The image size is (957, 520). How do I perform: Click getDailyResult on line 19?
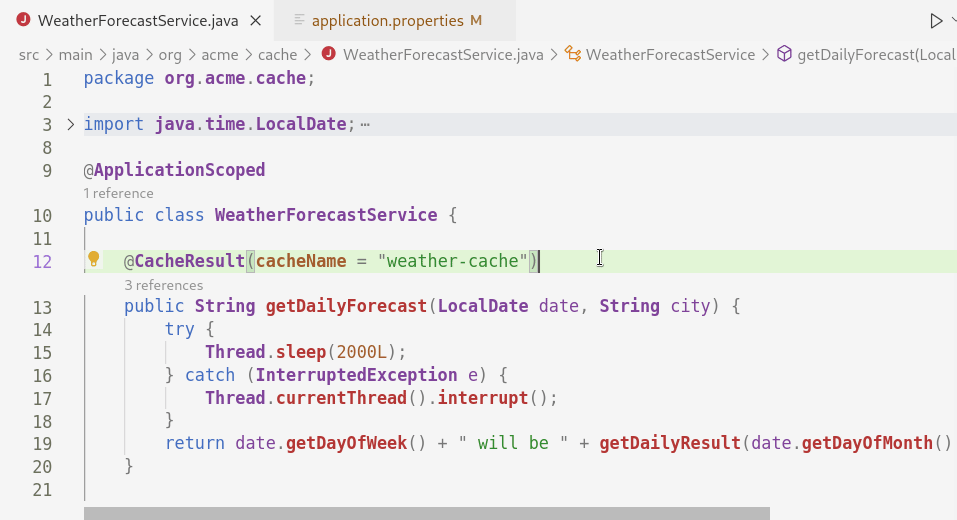pyautogui.click(x=670, y=443)
